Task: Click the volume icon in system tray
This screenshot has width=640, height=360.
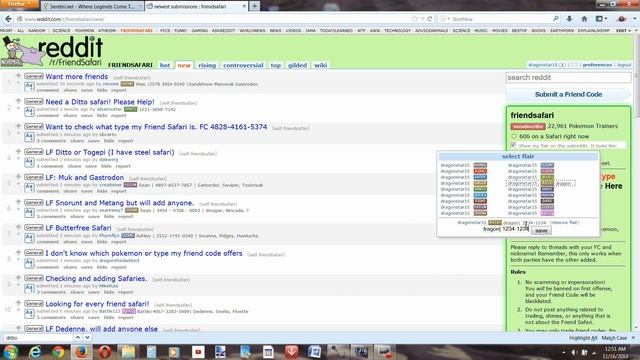Action: point(574,352)
